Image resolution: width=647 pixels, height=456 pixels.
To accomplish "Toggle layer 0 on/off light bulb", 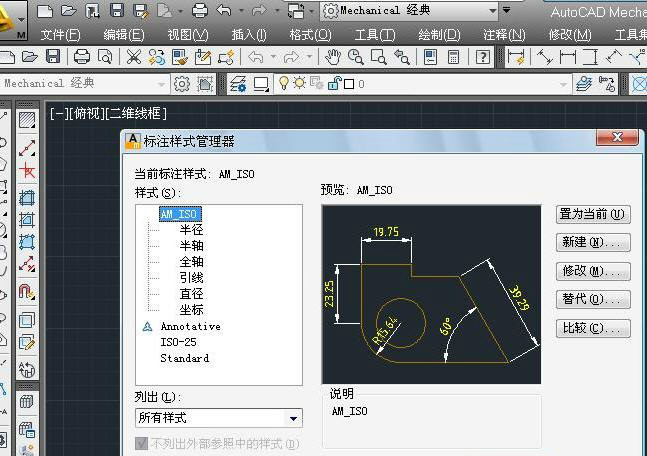I will tap(283, 83).
